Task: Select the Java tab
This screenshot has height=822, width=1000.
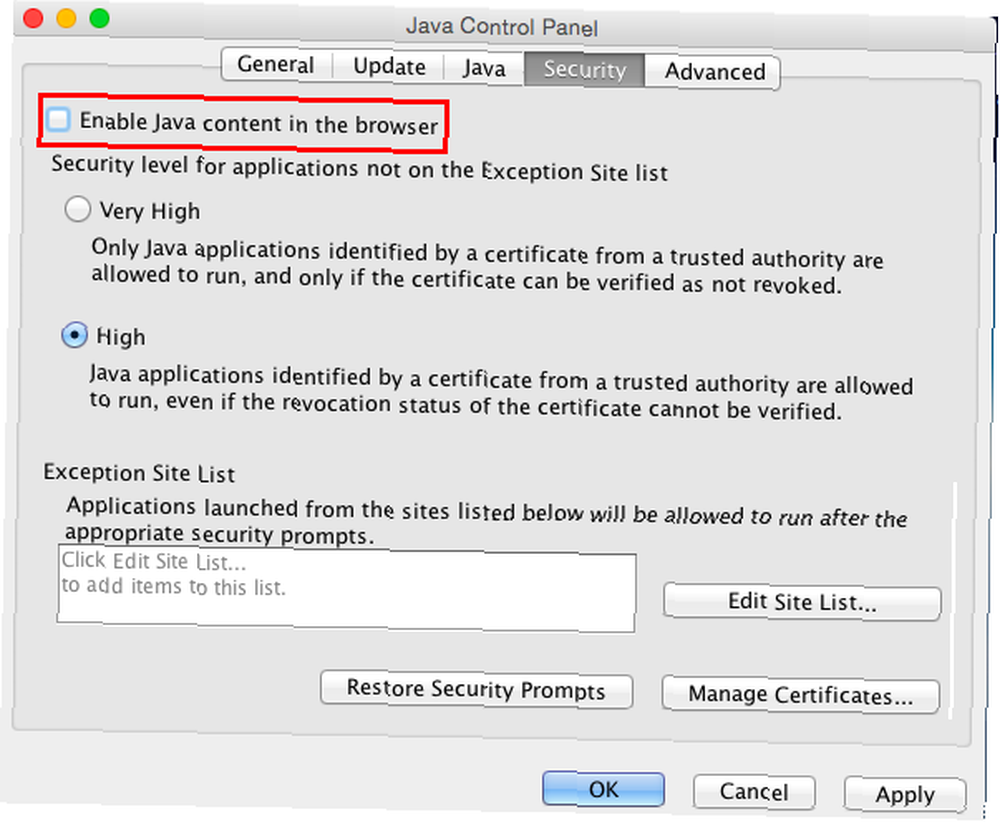Action: click(x=484, y=68)
